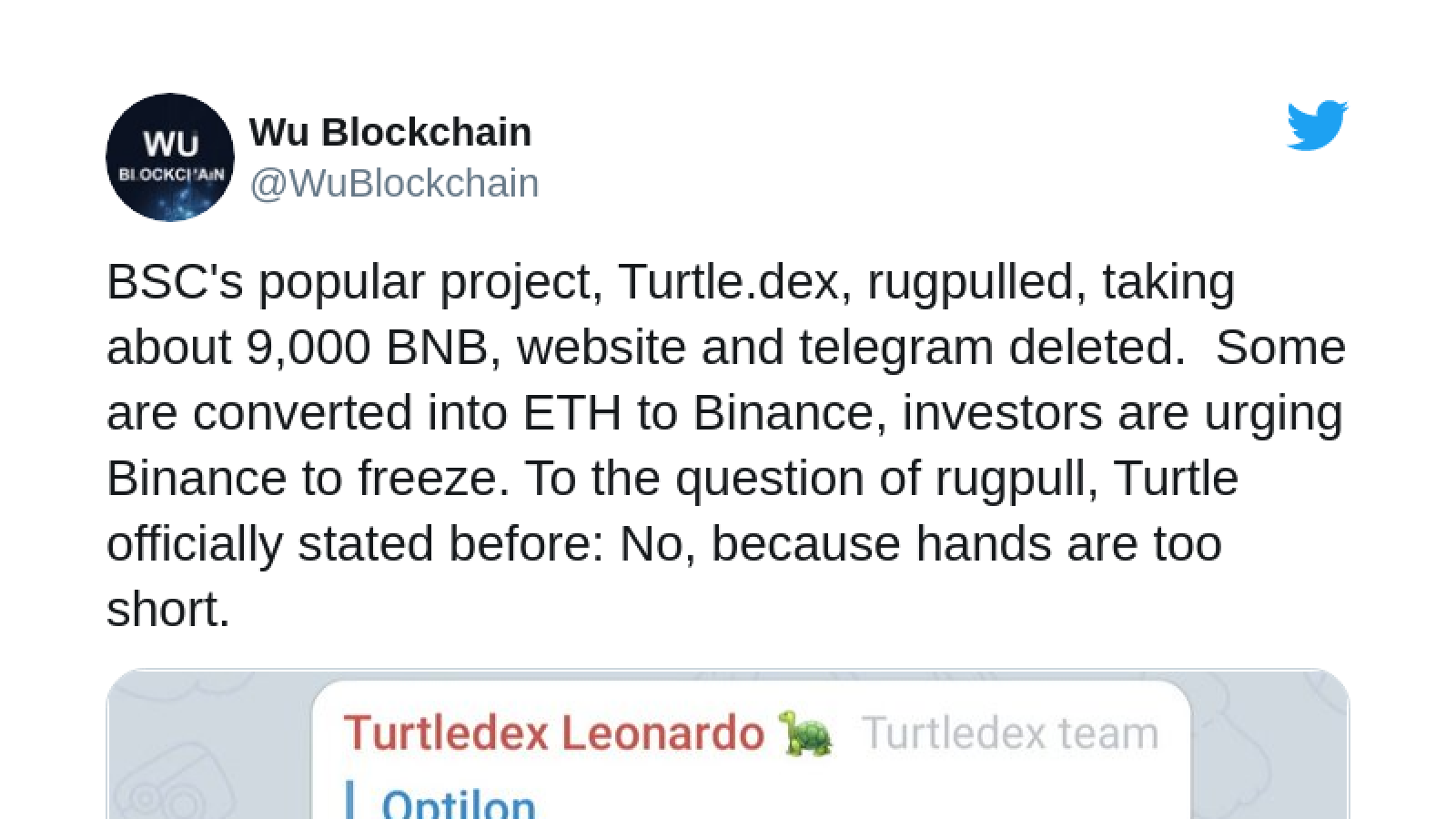Click the tweet's opening word BSC's
The width and height of the screenshot is (1456, 819).
175,281
